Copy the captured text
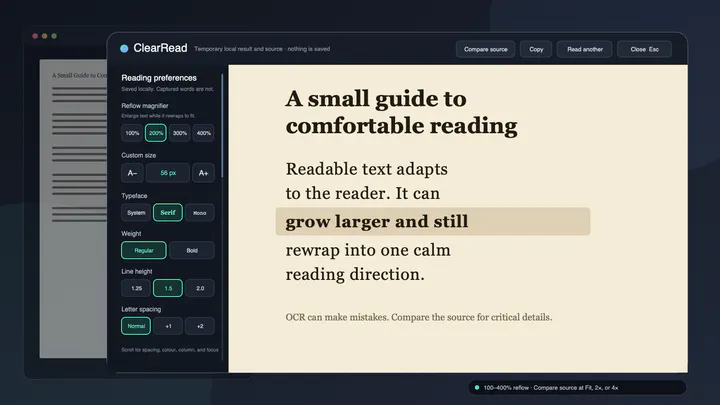Screen dimensions: 720x405 coord(536,49)
